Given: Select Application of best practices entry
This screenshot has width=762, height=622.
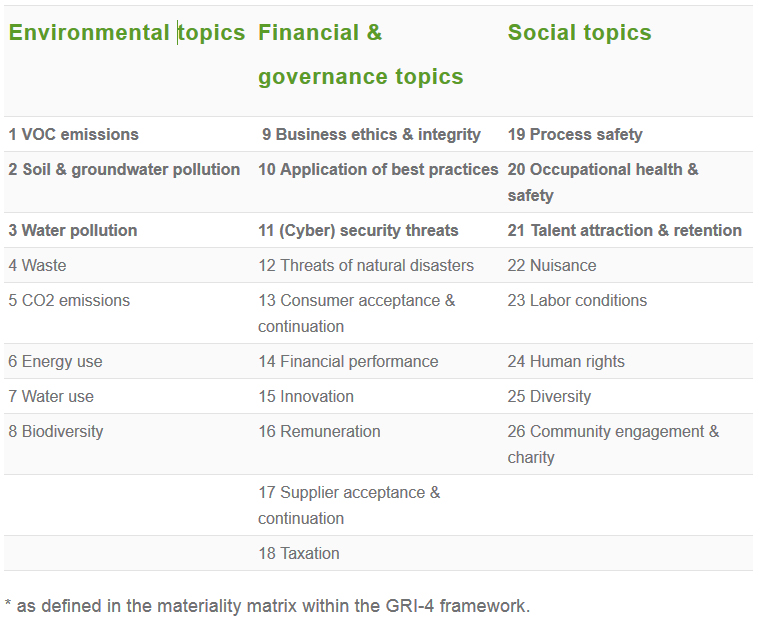Looking at the screenshot, I should (x=378, y=169).
